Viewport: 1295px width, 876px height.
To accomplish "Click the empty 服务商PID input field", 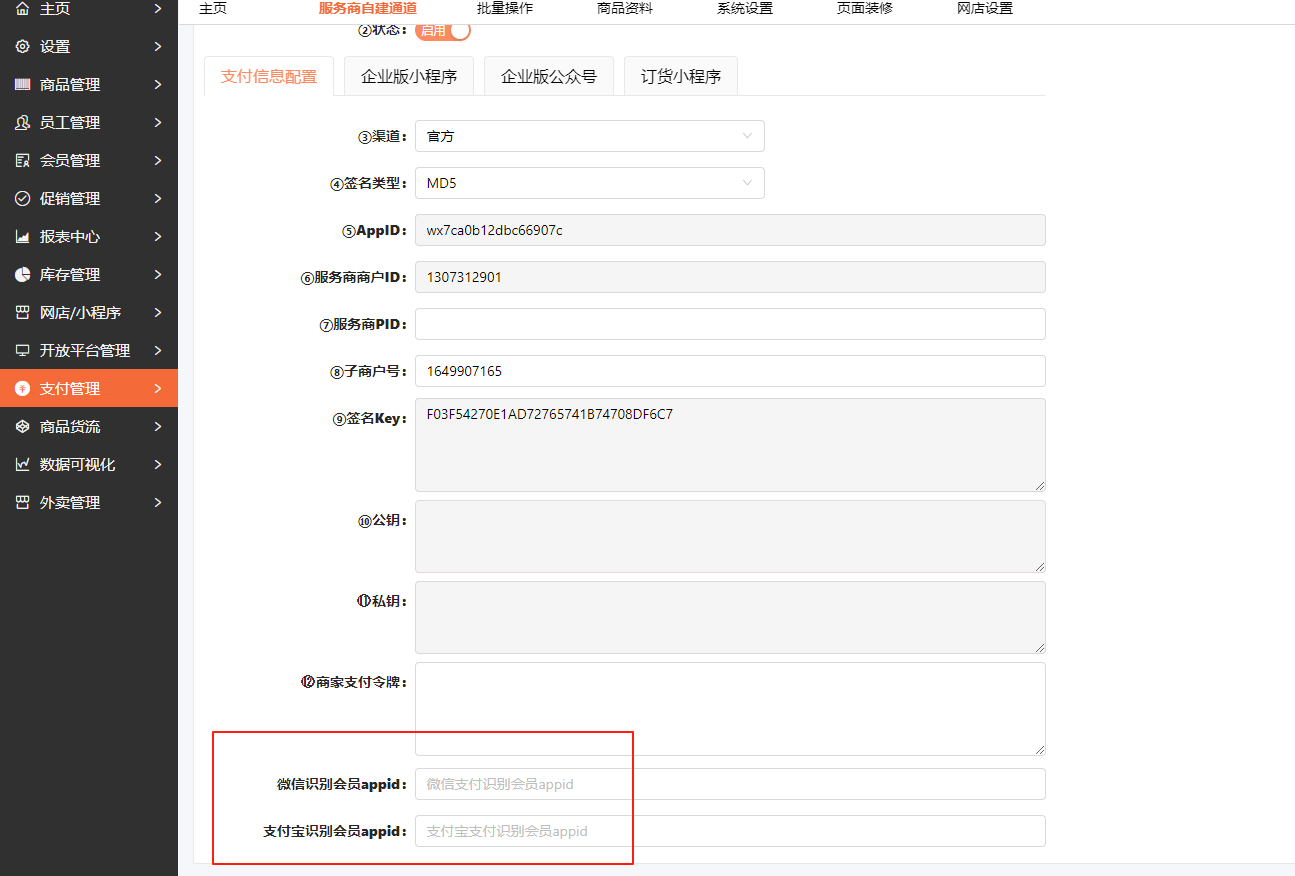I will click(x=730, y=324).
